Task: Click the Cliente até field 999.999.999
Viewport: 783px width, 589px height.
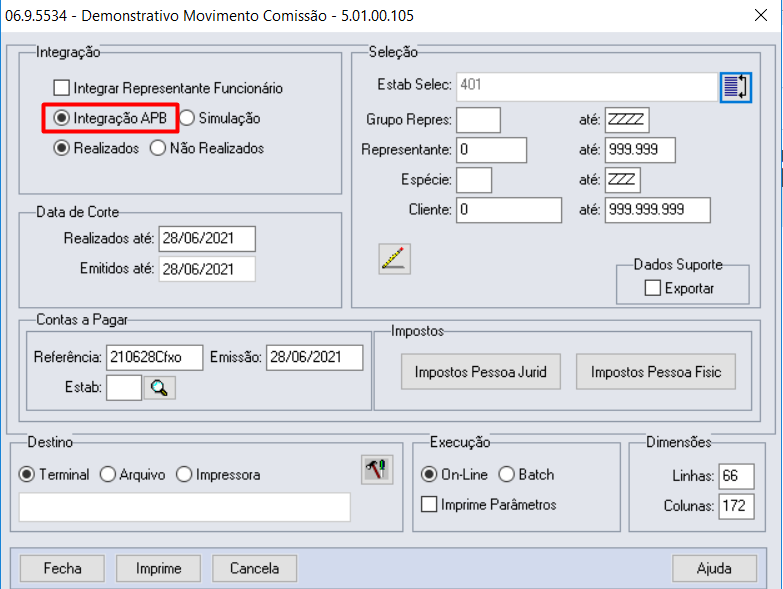Action: 658,210
